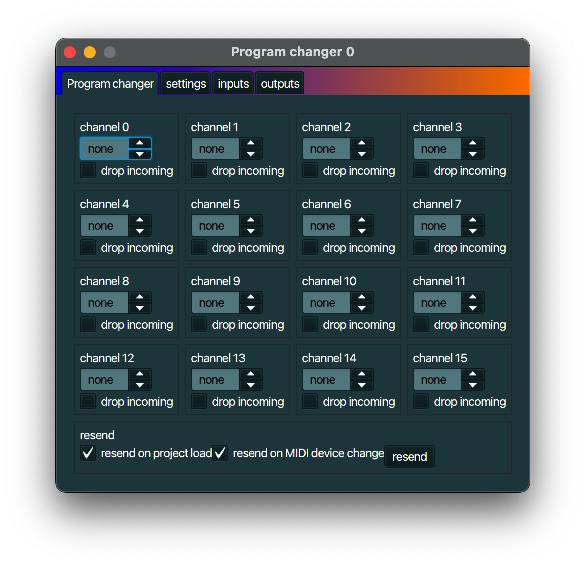Increment channel 0 program with up arrow
The image size is (586, 566).
[140, 143]
